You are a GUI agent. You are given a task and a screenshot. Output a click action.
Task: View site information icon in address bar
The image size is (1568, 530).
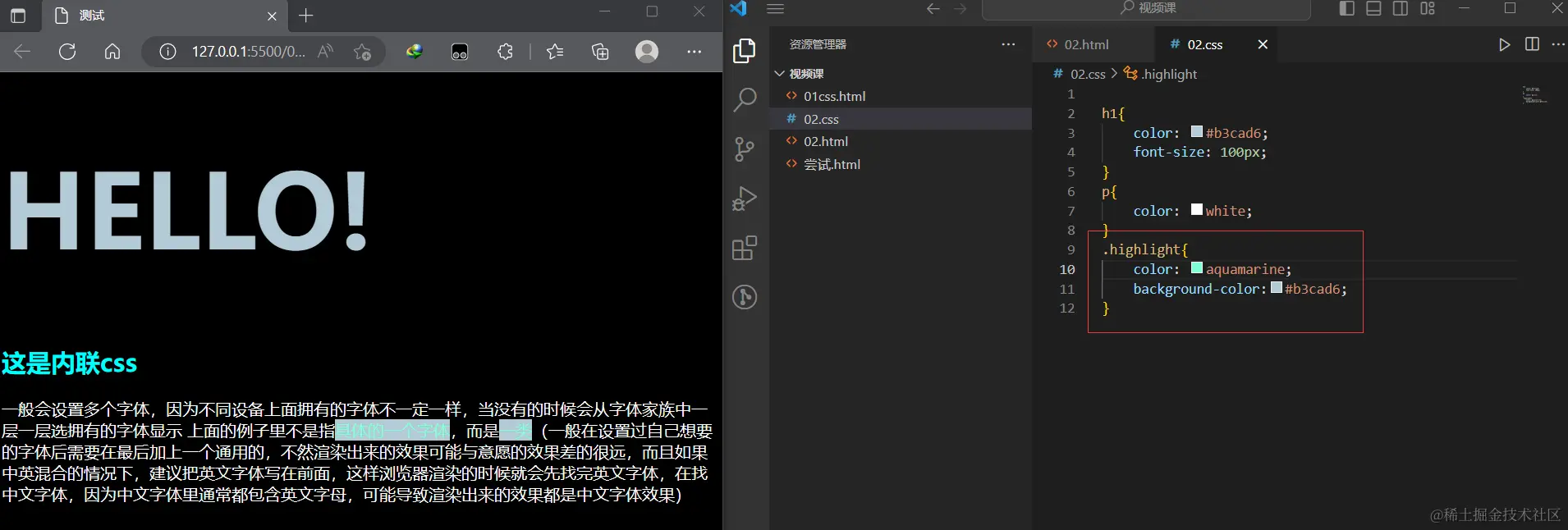pyautogui.click(x=167, y=52)
